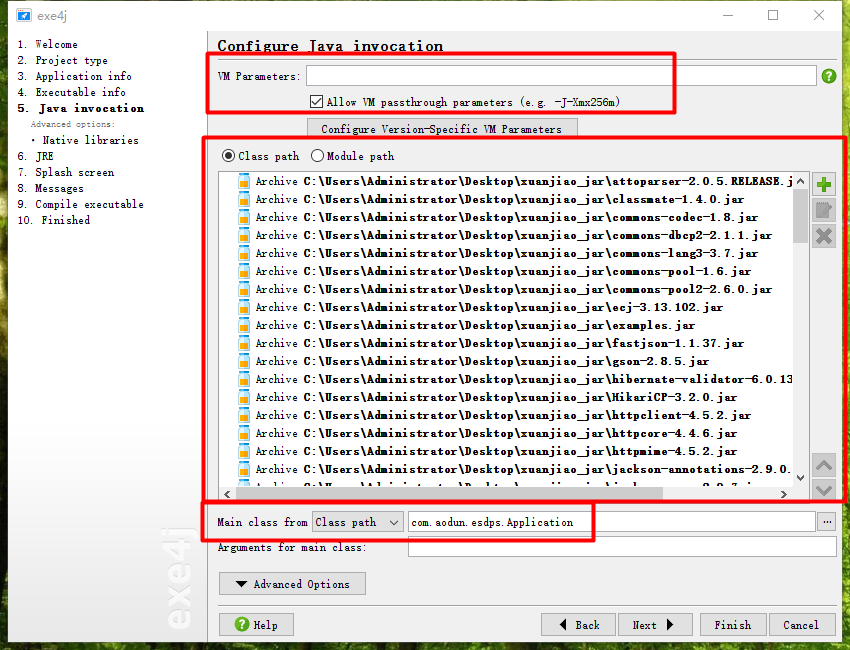Go to step 8 Messages
This screenshot has height=650, width=850.
[50, 188]
